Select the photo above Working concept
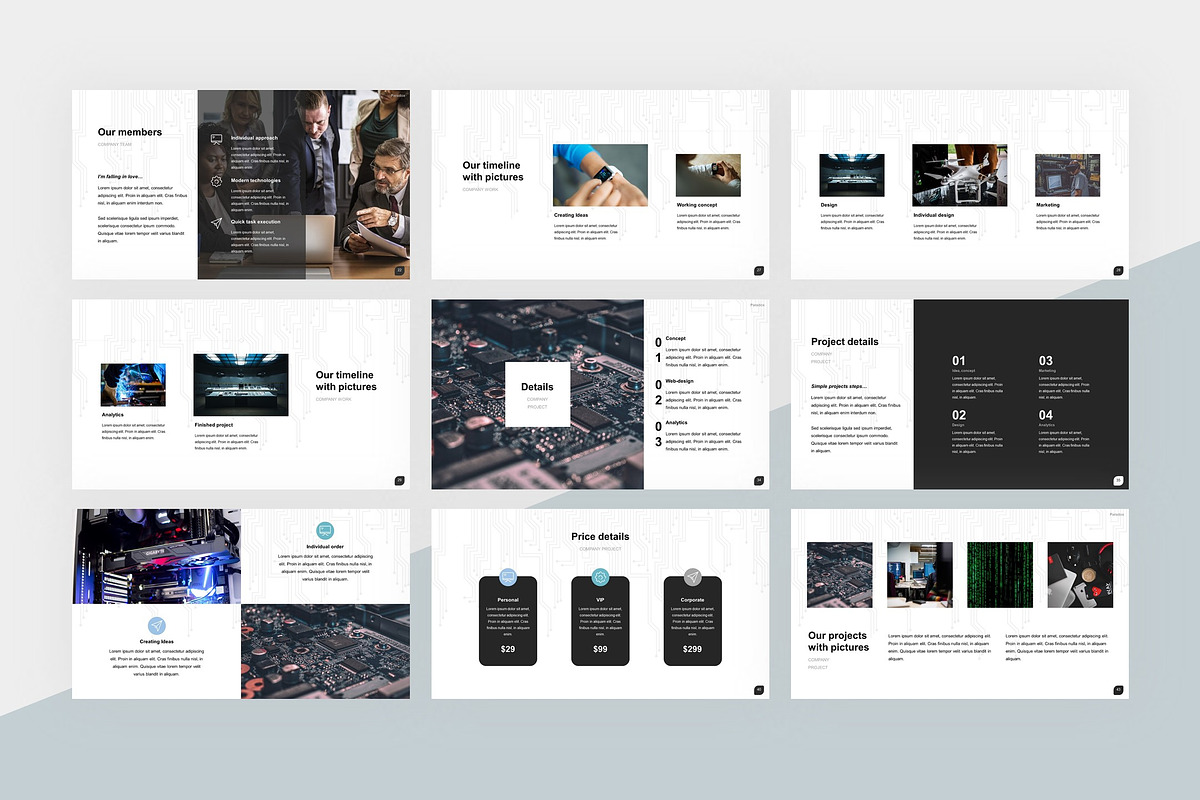The width and height of the screenshot is (1200, 800). point(708,175)
